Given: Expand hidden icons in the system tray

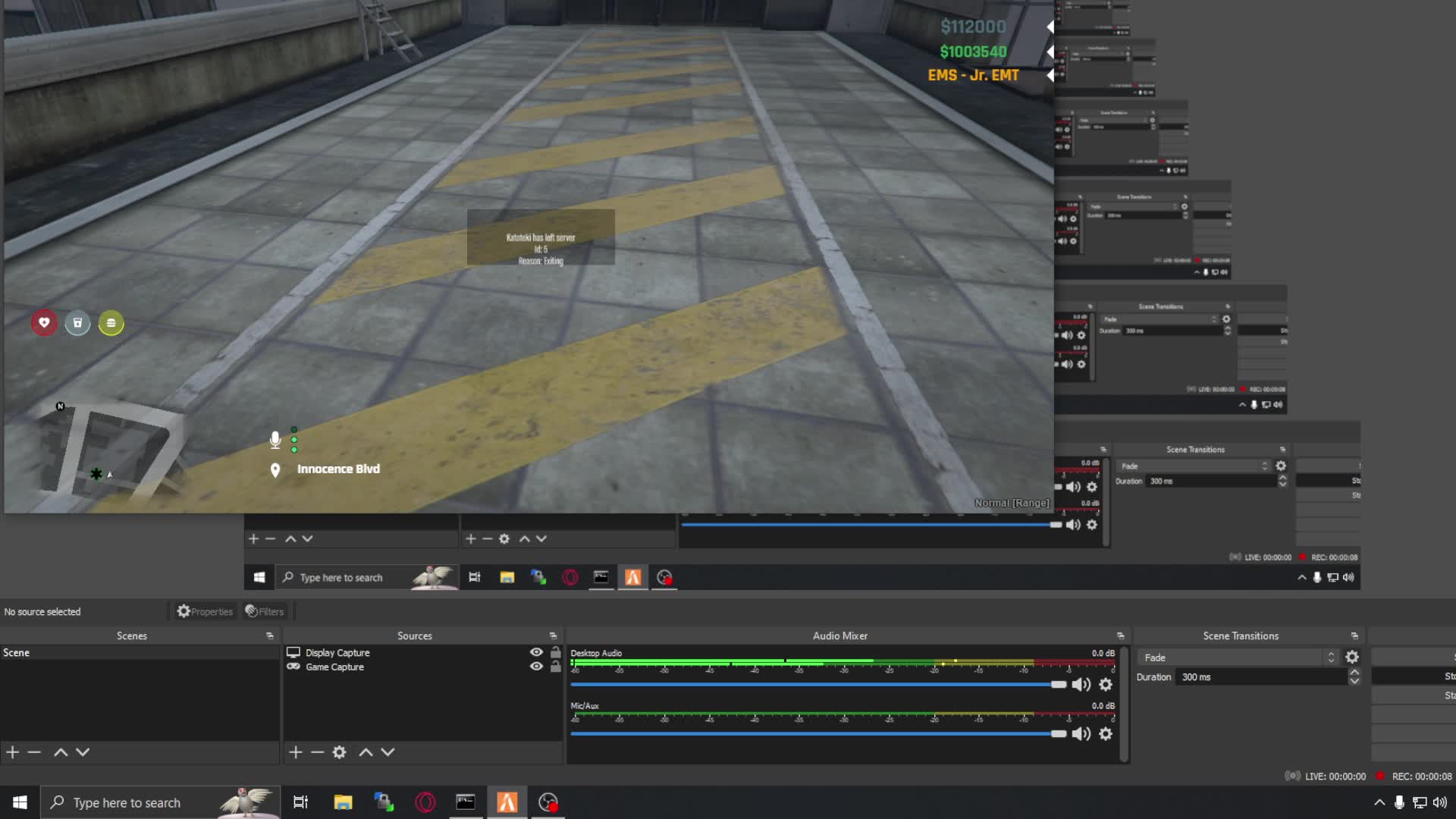Looking at the screenshot, I should (x=1379, y=802).
